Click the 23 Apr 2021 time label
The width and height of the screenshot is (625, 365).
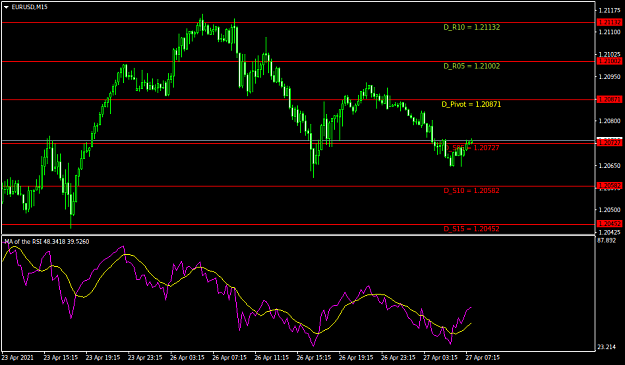(18, 357)
